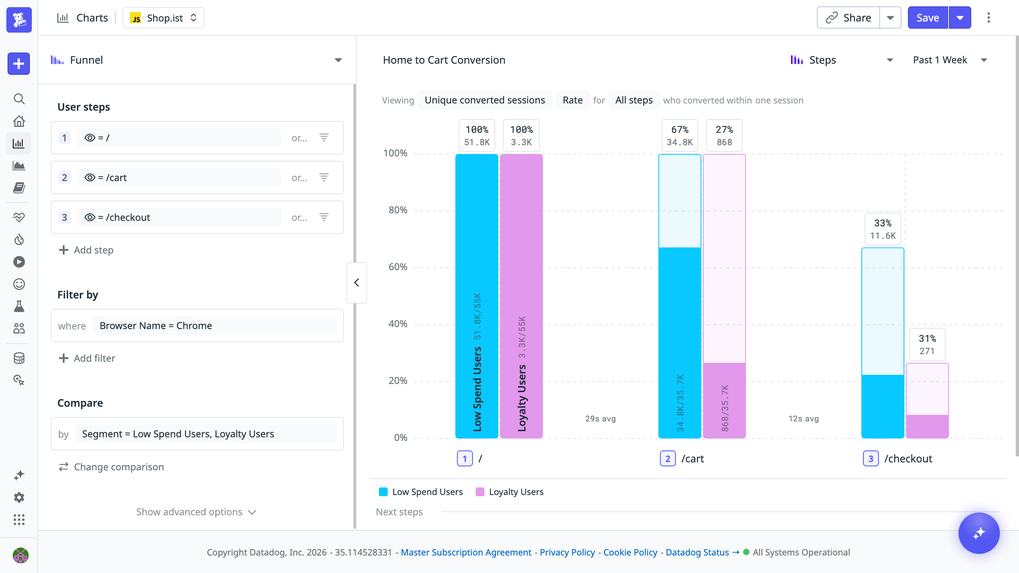1019x573 pixels.
Task: Click the Datadog logo icon
Action: coord(19,19)
